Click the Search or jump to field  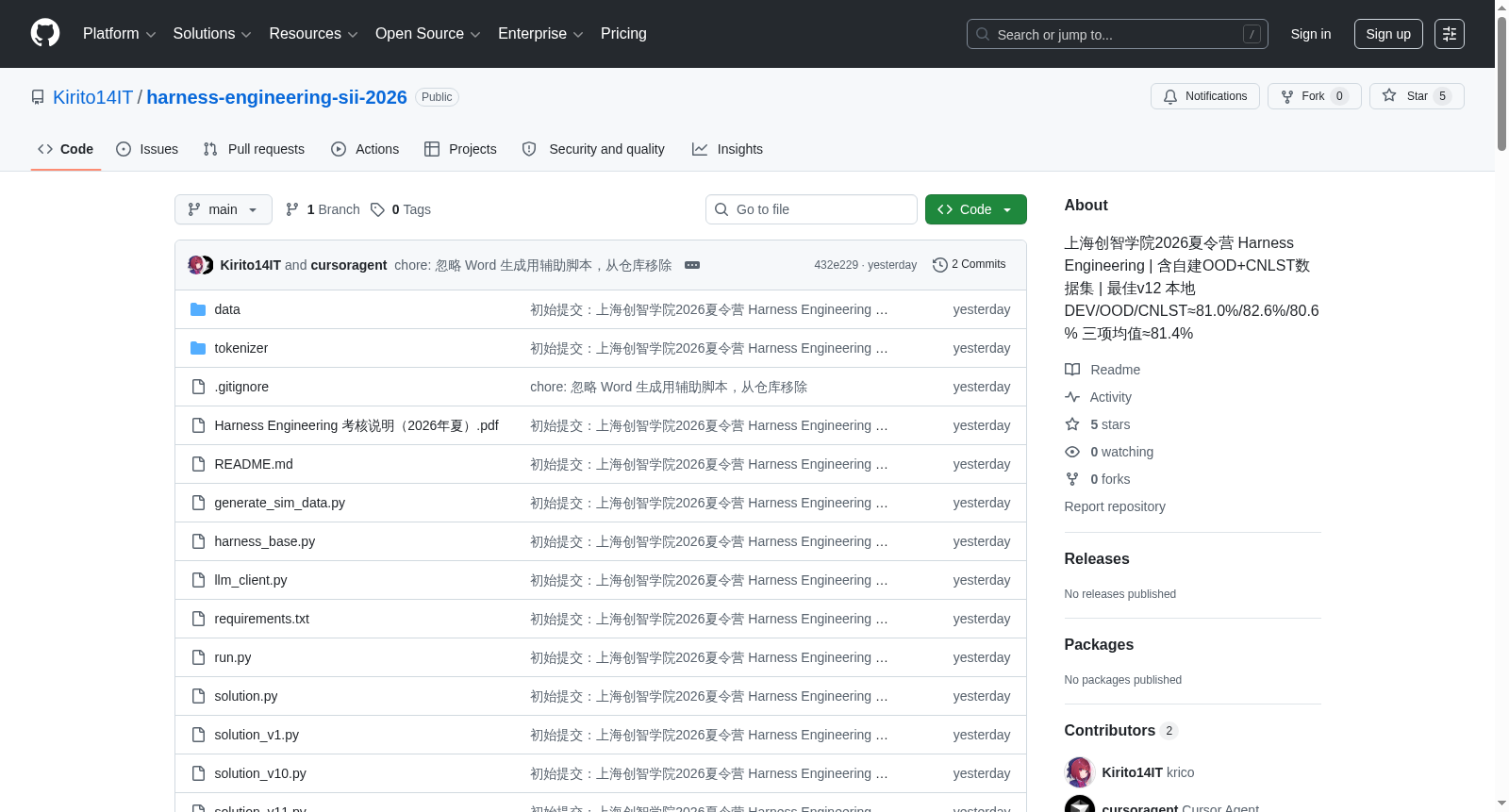(x=1118, y=34)
